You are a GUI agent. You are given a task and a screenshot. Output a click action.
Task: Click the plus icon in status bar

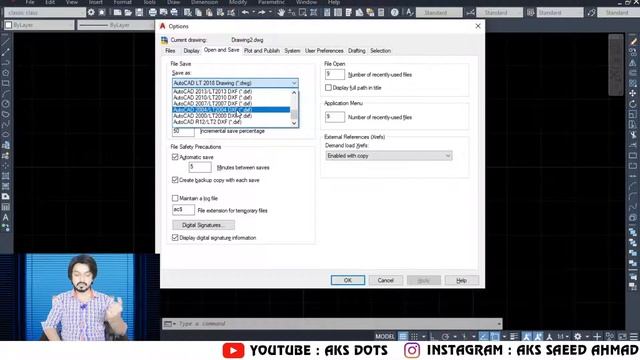tap(597, 336)
